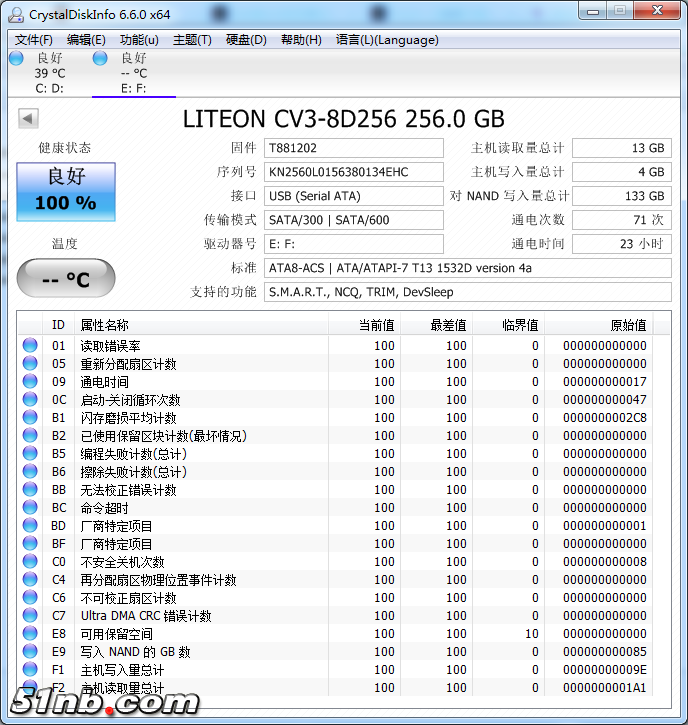Click status orb for attribute 09 通电时间
The width and height of the screenshot is (688, 725).
(30, 382)
